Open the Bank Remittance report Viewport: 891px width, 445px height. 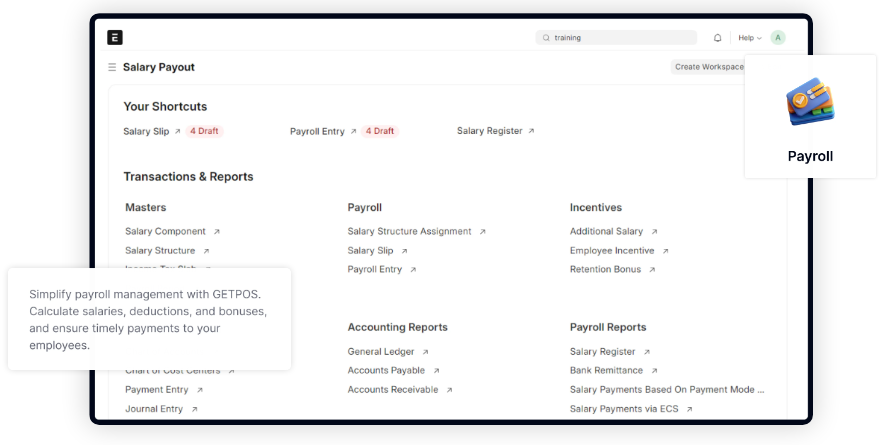606,371
